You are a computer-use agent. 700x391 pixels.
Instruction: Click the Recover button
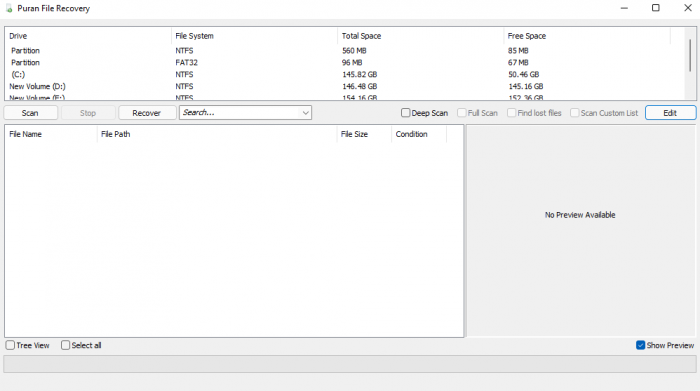tap(146, 113)
